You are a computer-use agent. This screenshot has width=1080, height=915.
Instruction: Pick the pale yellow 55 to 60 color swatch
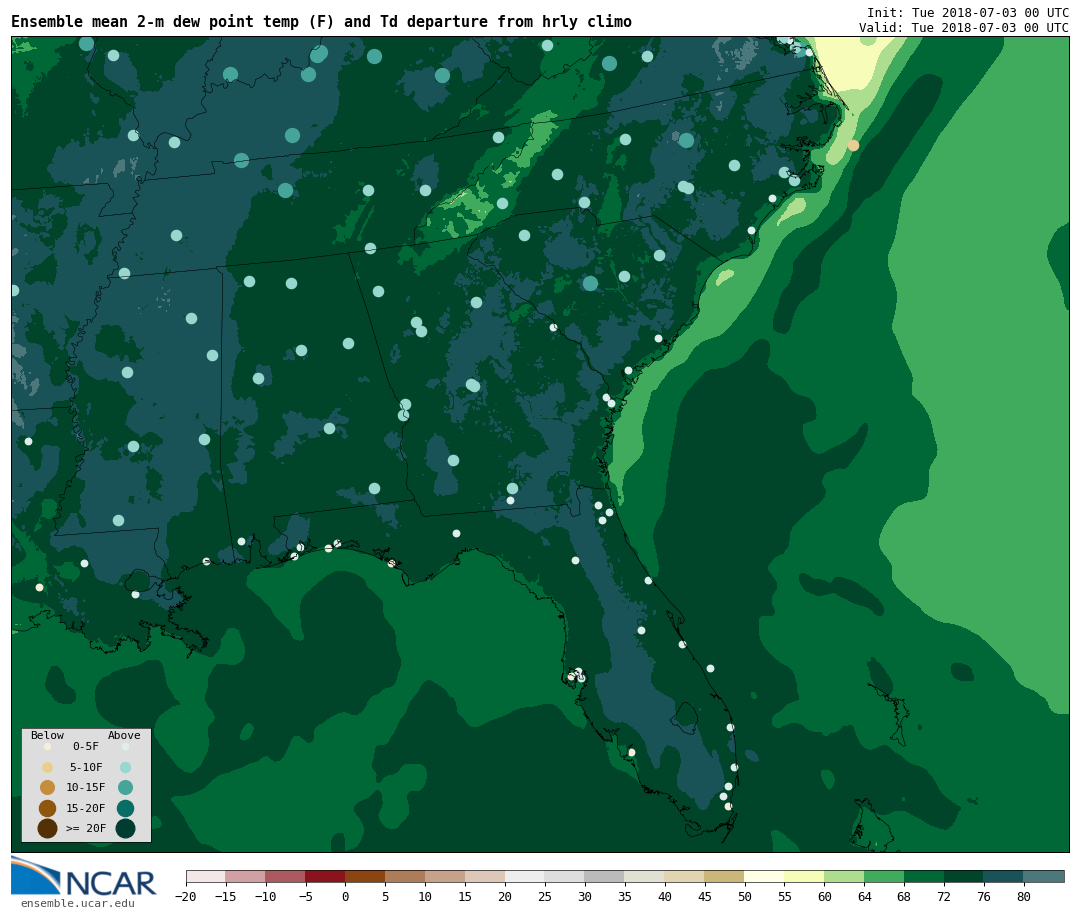tap(804, 877)
